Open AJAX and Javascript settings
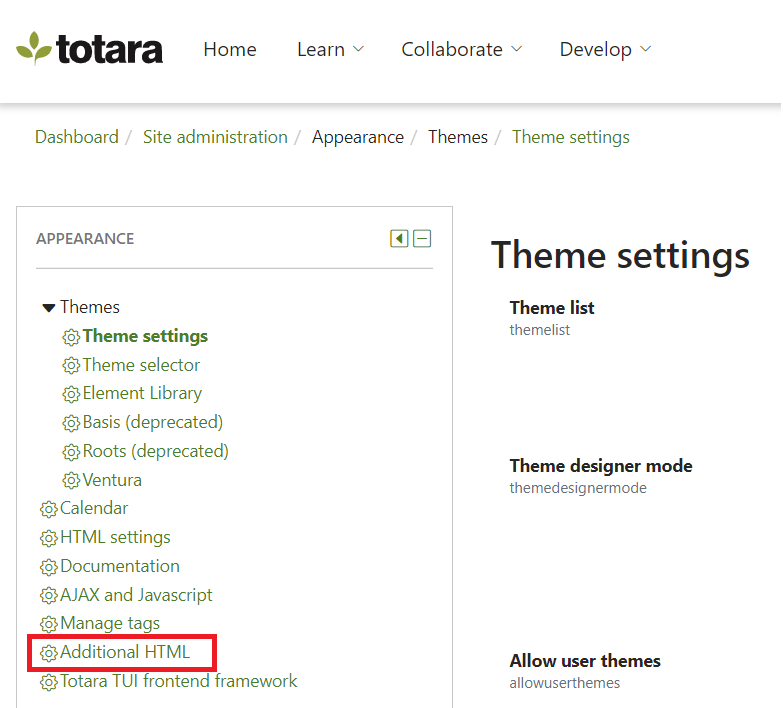This screenshot has width=783, height=708. pos(136,595)
